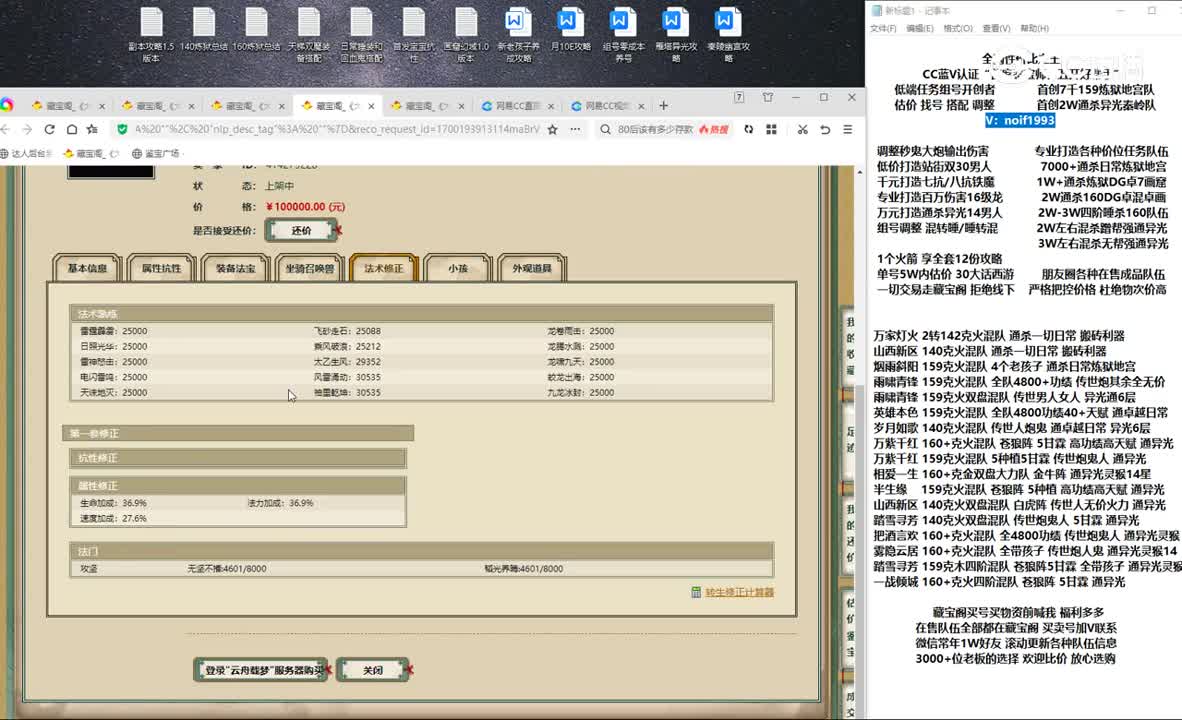Click the browser skin shirt icon
Screen dimensions: 1182x720
[768, 97]
